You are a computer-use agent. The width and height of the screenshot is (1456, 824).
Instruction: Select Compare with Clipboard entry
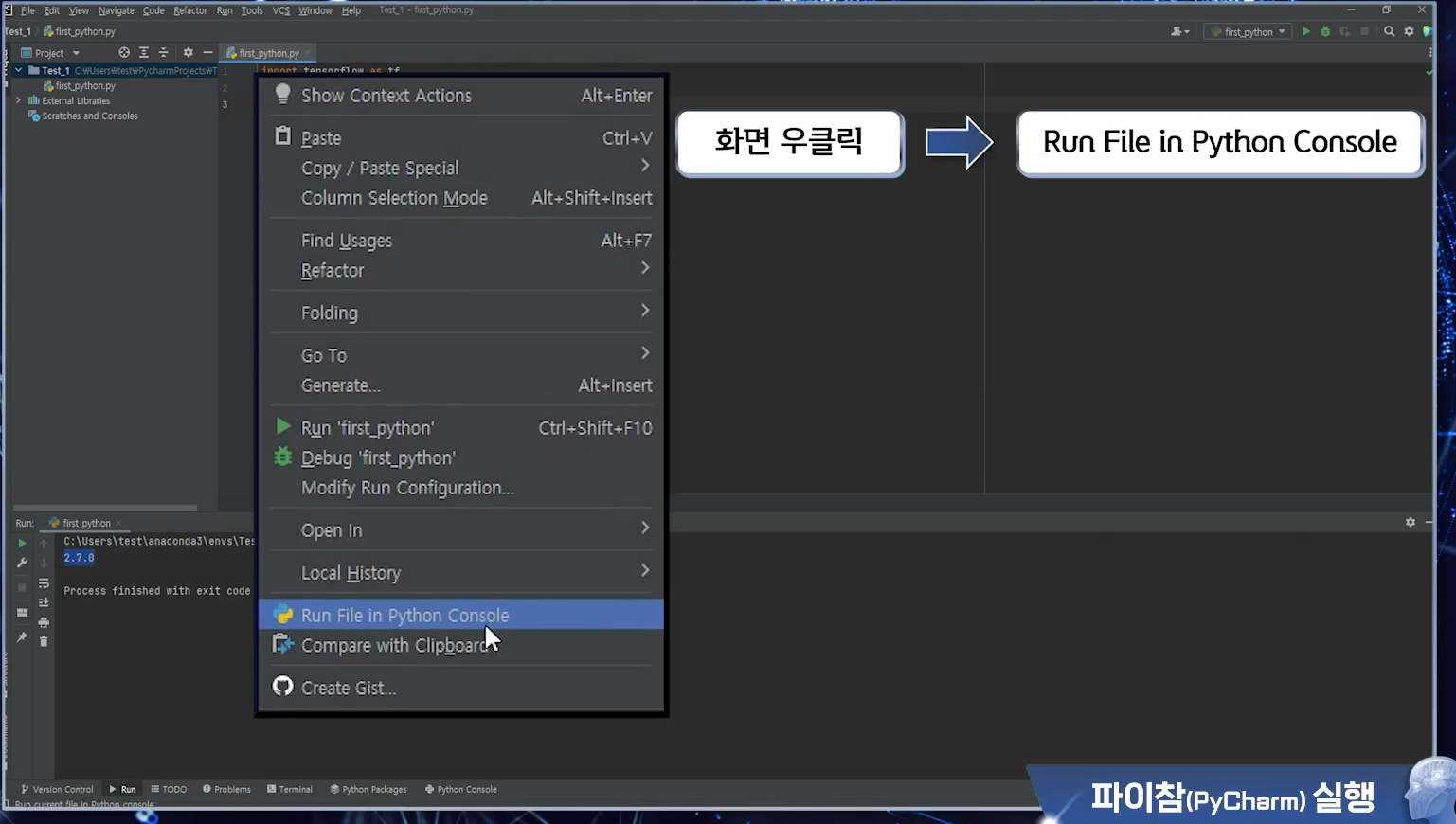tap(460, 646)
